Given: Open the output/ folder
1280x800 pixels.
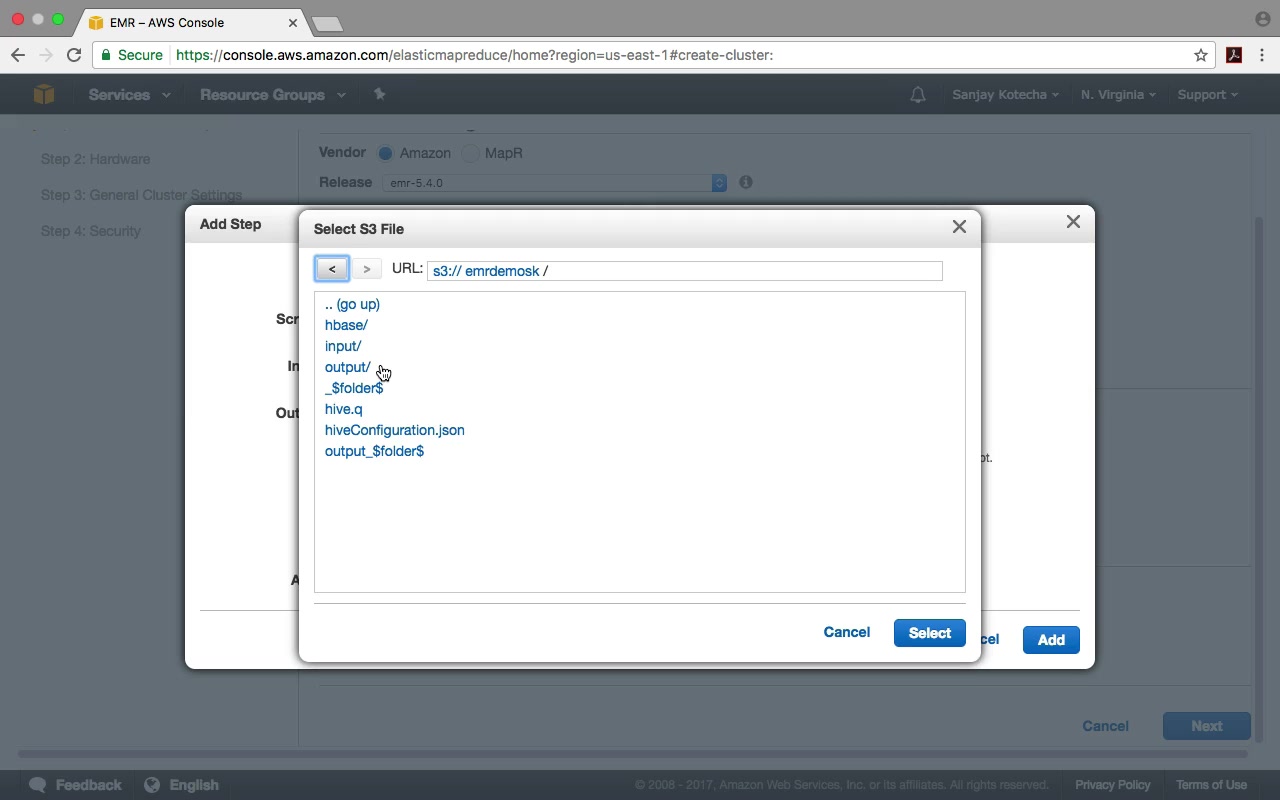Looking at the screenshot, I should point(348,367).
